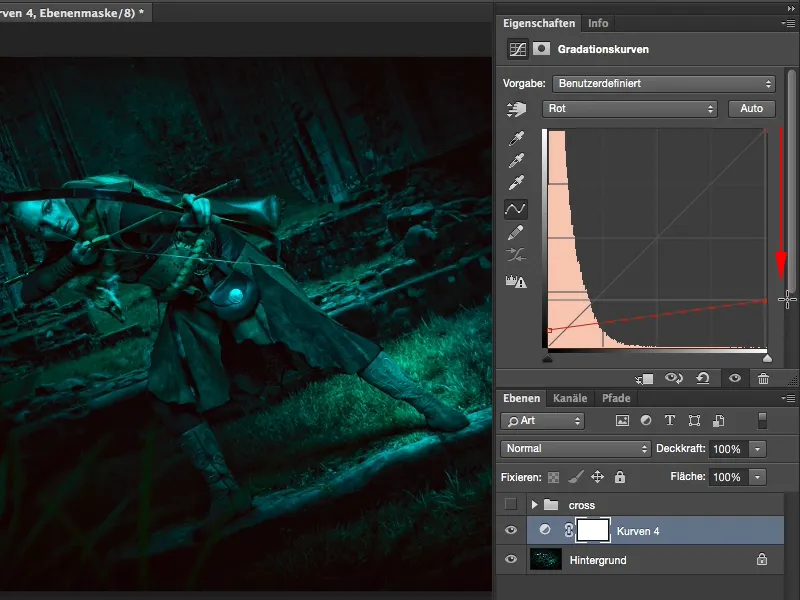Select the Hintergrund layer thumbnail
Viewport: 800px width, 600px height.
point(545,559)
